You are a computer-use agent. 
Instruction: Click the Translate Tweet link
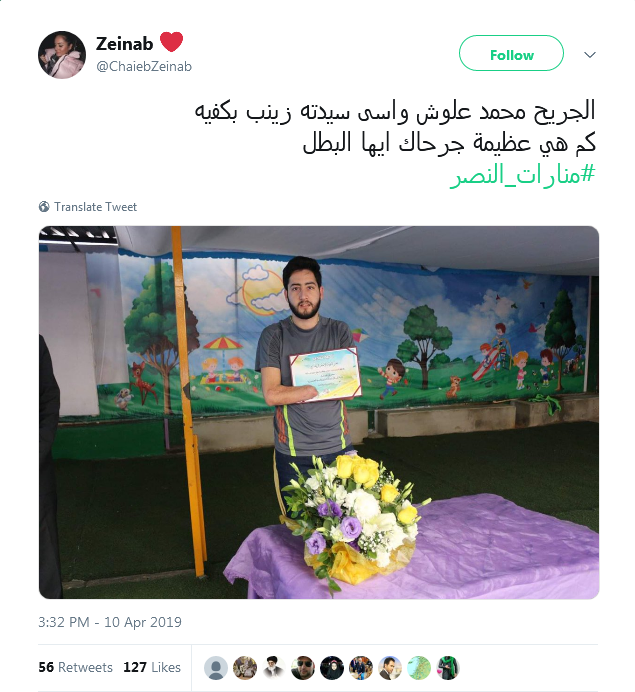(x=95, y=207)
